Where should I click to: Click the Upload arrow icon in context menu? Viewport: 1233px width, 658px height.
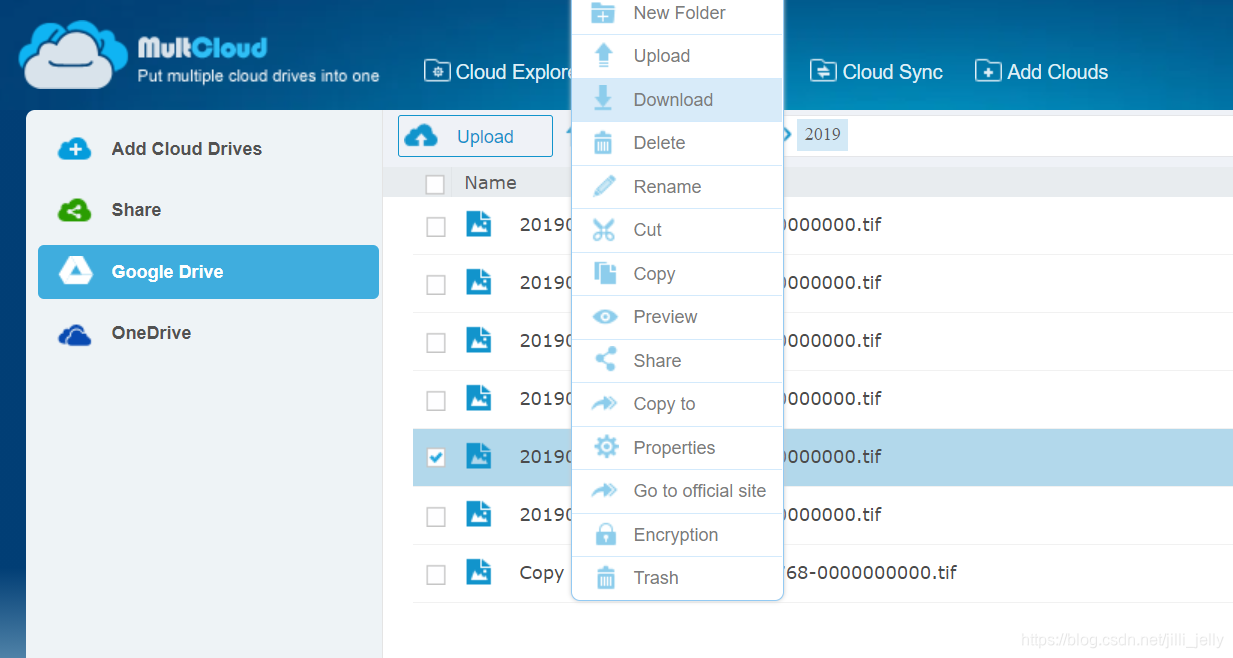[603, 56]
